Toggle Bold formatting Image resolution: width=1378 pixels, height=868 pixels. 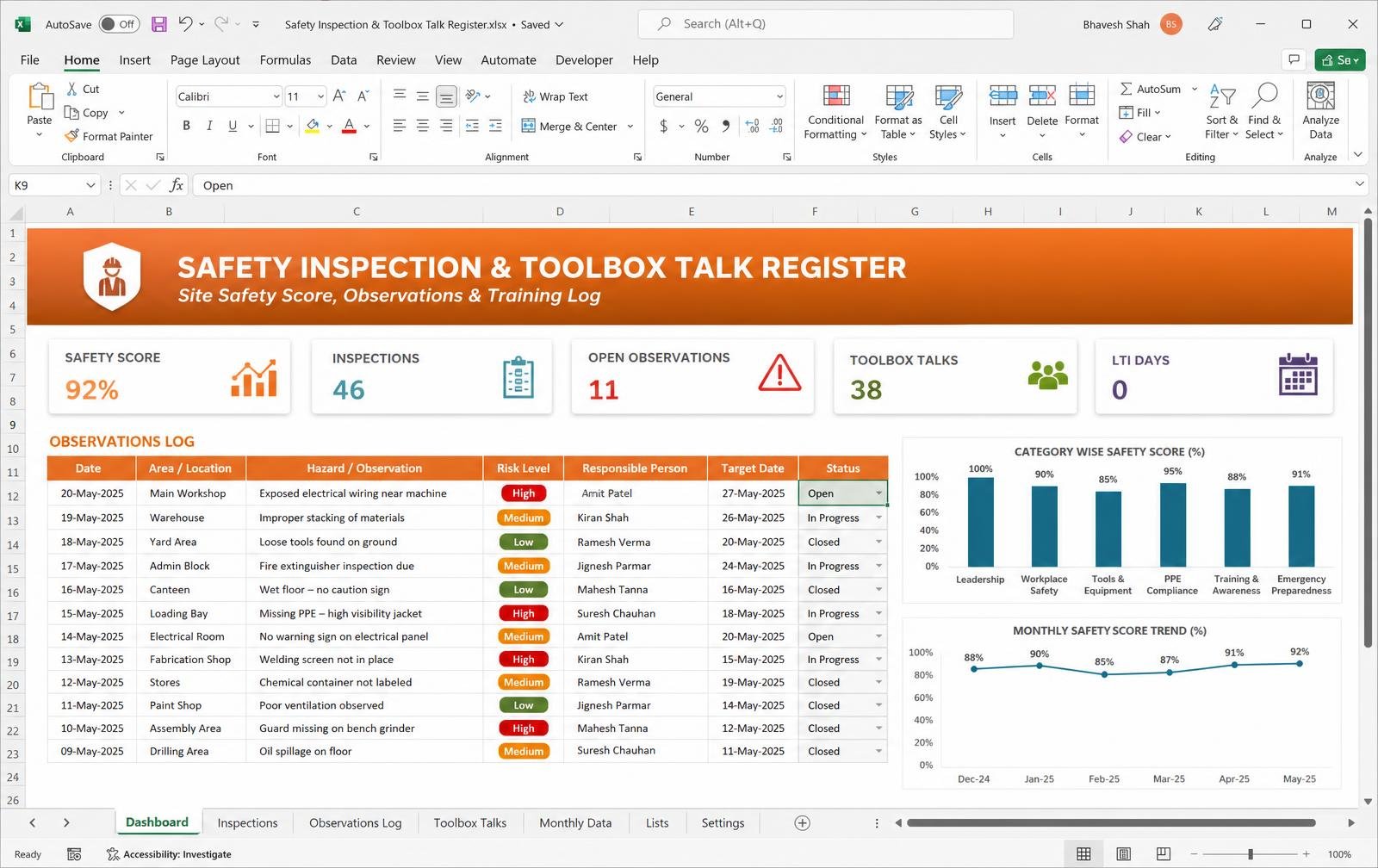186,126
